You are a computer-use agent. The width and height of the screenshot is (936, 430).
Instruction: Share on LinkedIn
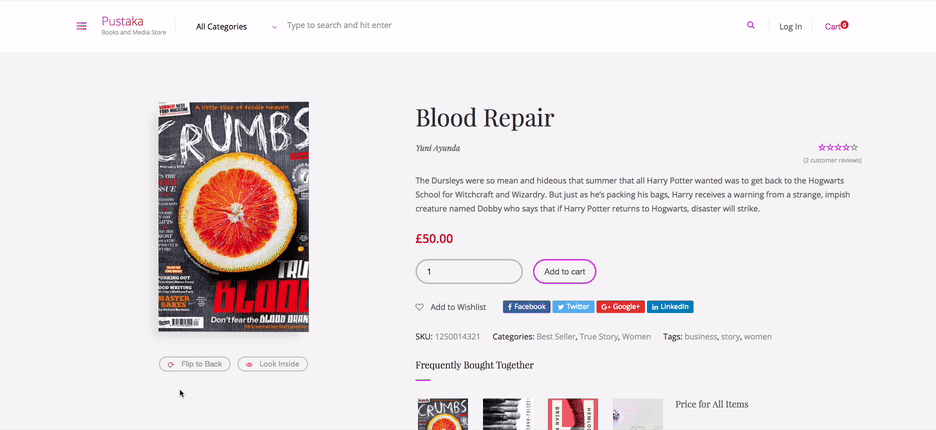(x=670, y=307)
